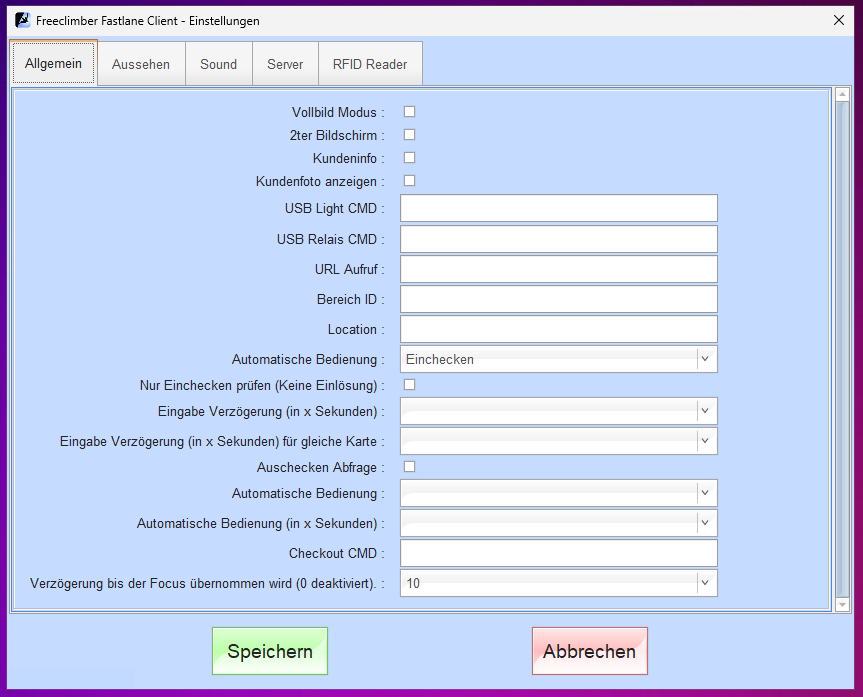The width and height of the screenshot is (863, 697).
Task: Toggle the Auschecken Abfrage checkbox
Action: click(409, 466)
